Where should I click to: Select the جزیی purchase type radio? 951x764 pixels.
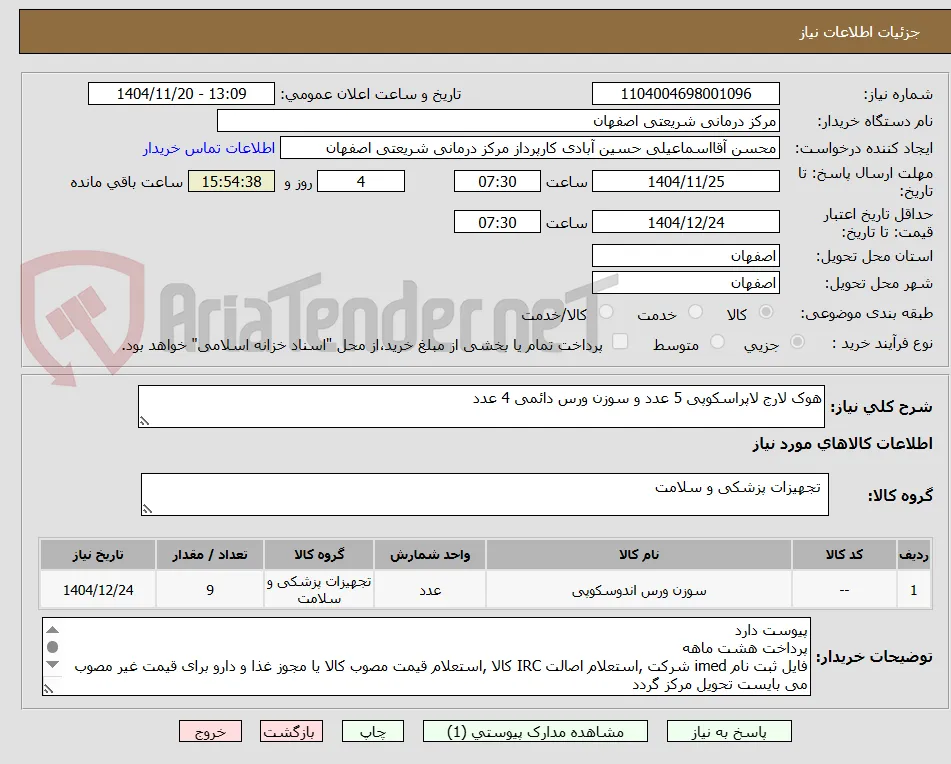pos(798,342)
